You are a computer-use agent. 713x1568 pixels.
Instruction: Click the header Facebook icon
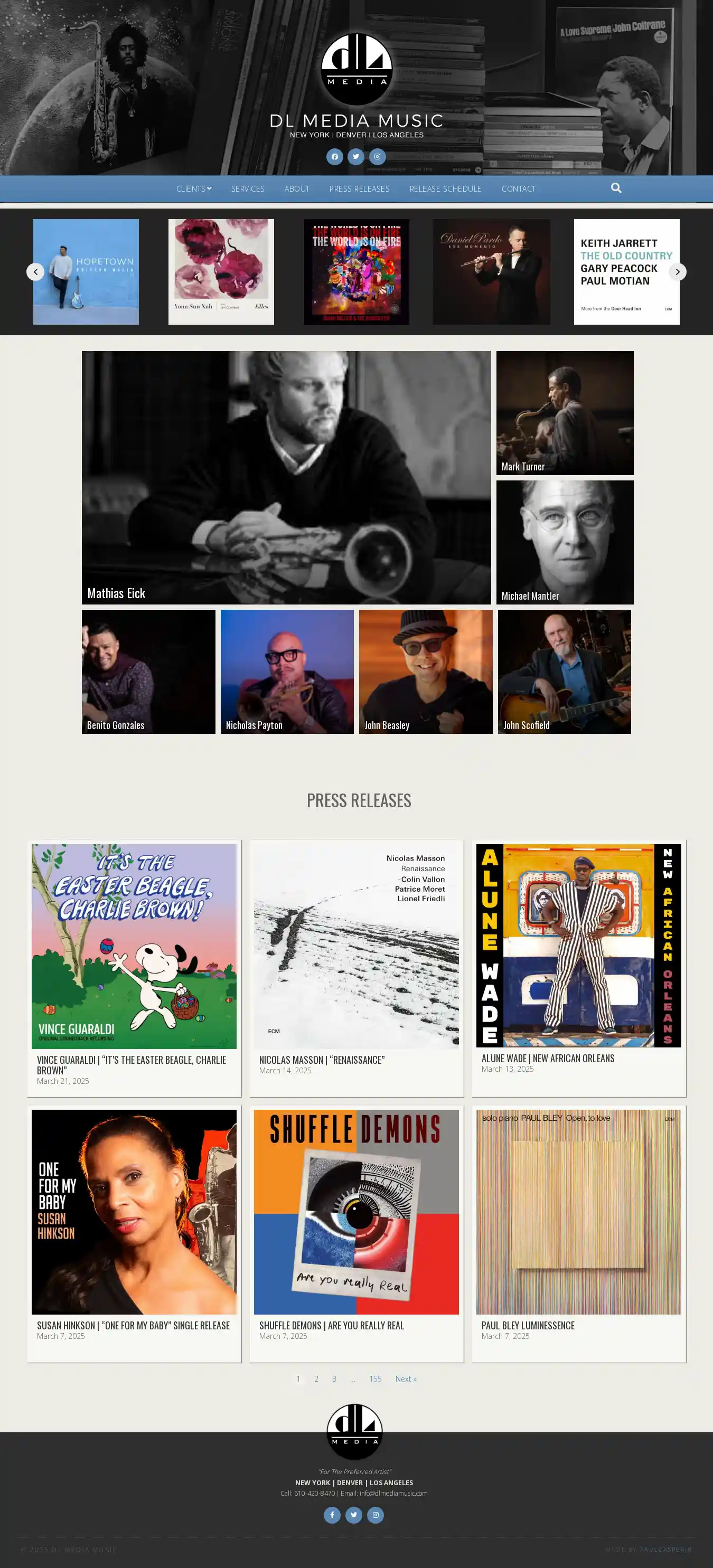334,156
